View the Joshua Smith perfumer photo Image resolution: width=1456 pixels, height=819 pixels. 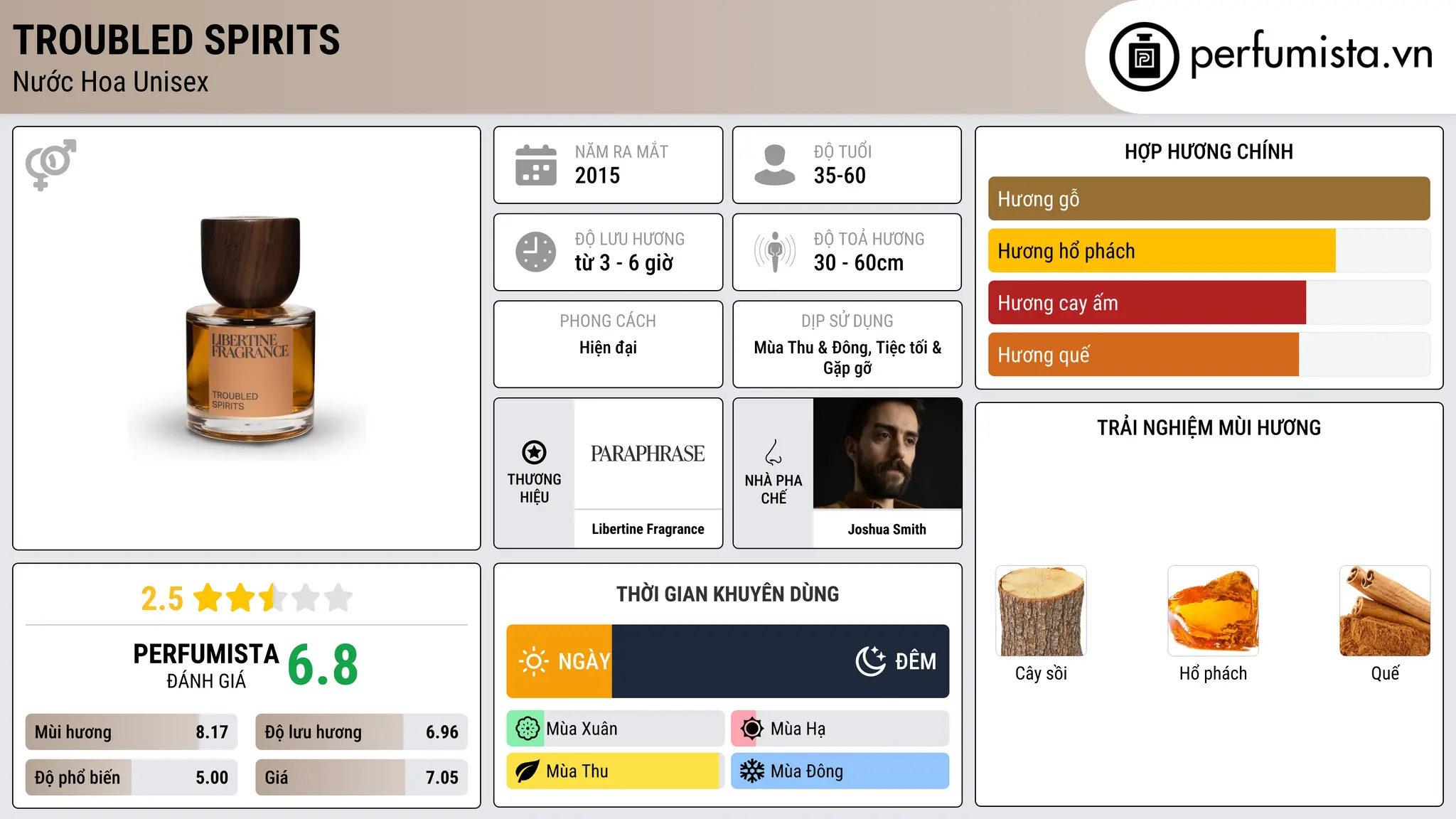[887, 454]
